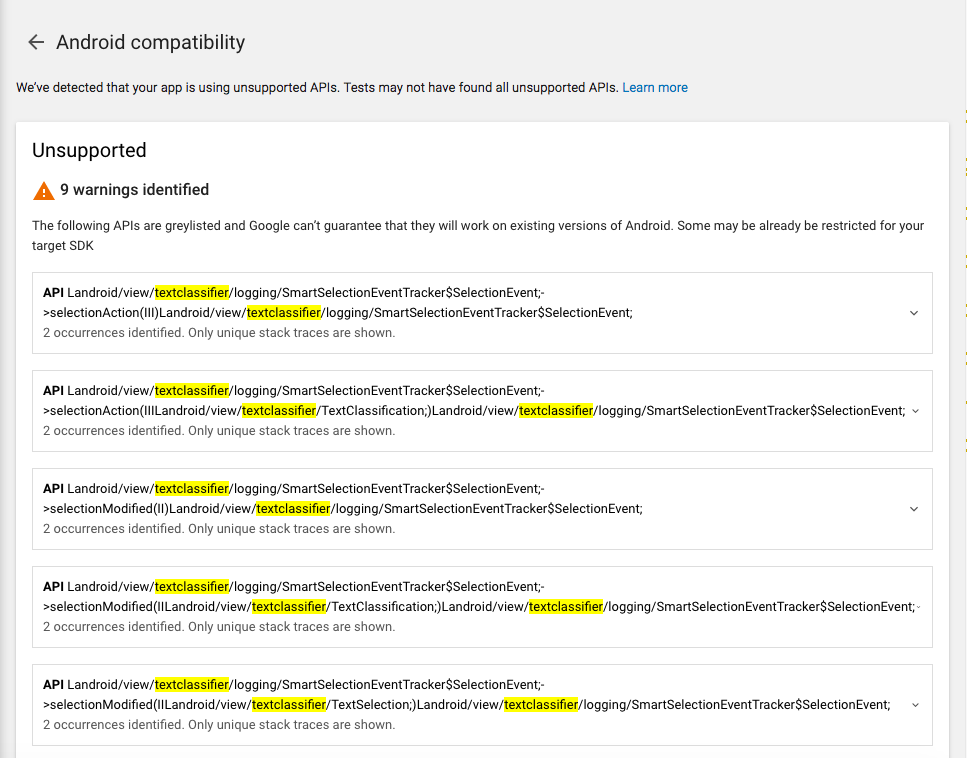The image size is (967, 758).
Task: Click the selectionModified TextSelection API signature text
Action: pyautogui.click(x=467, y=694)
